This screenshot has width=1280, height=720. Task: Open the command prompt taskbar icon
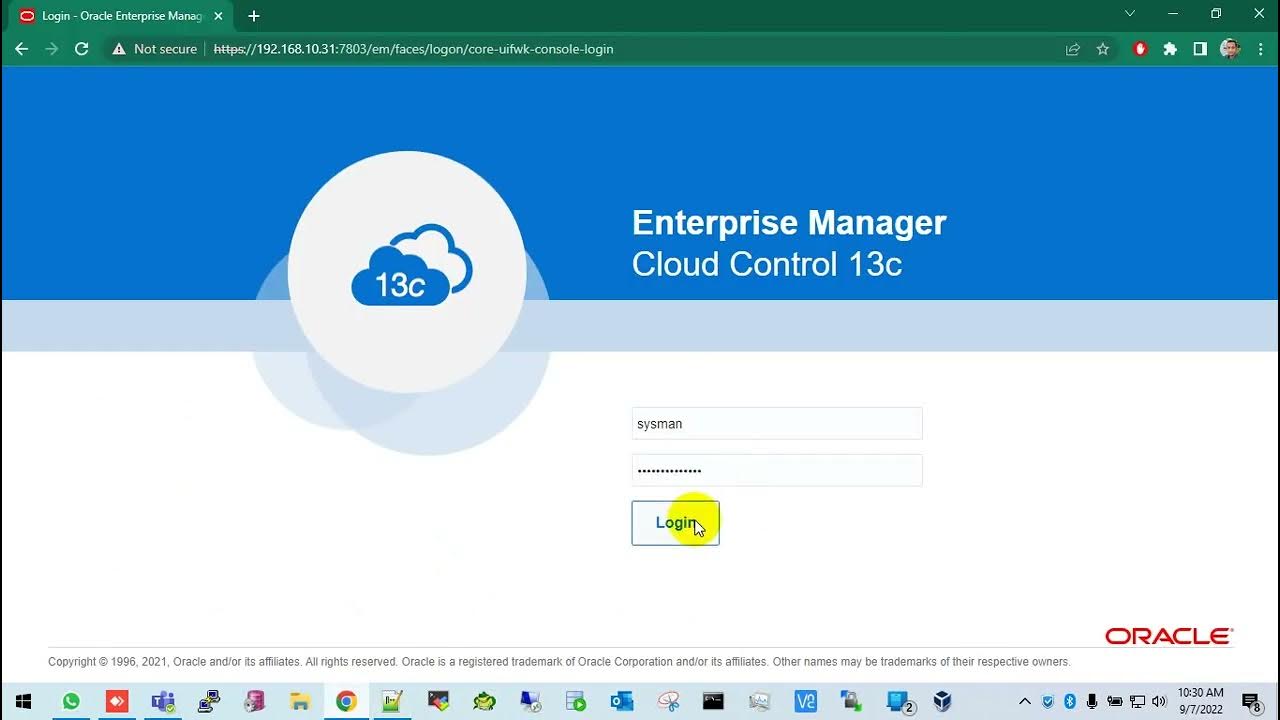click(x=713, y=702)
